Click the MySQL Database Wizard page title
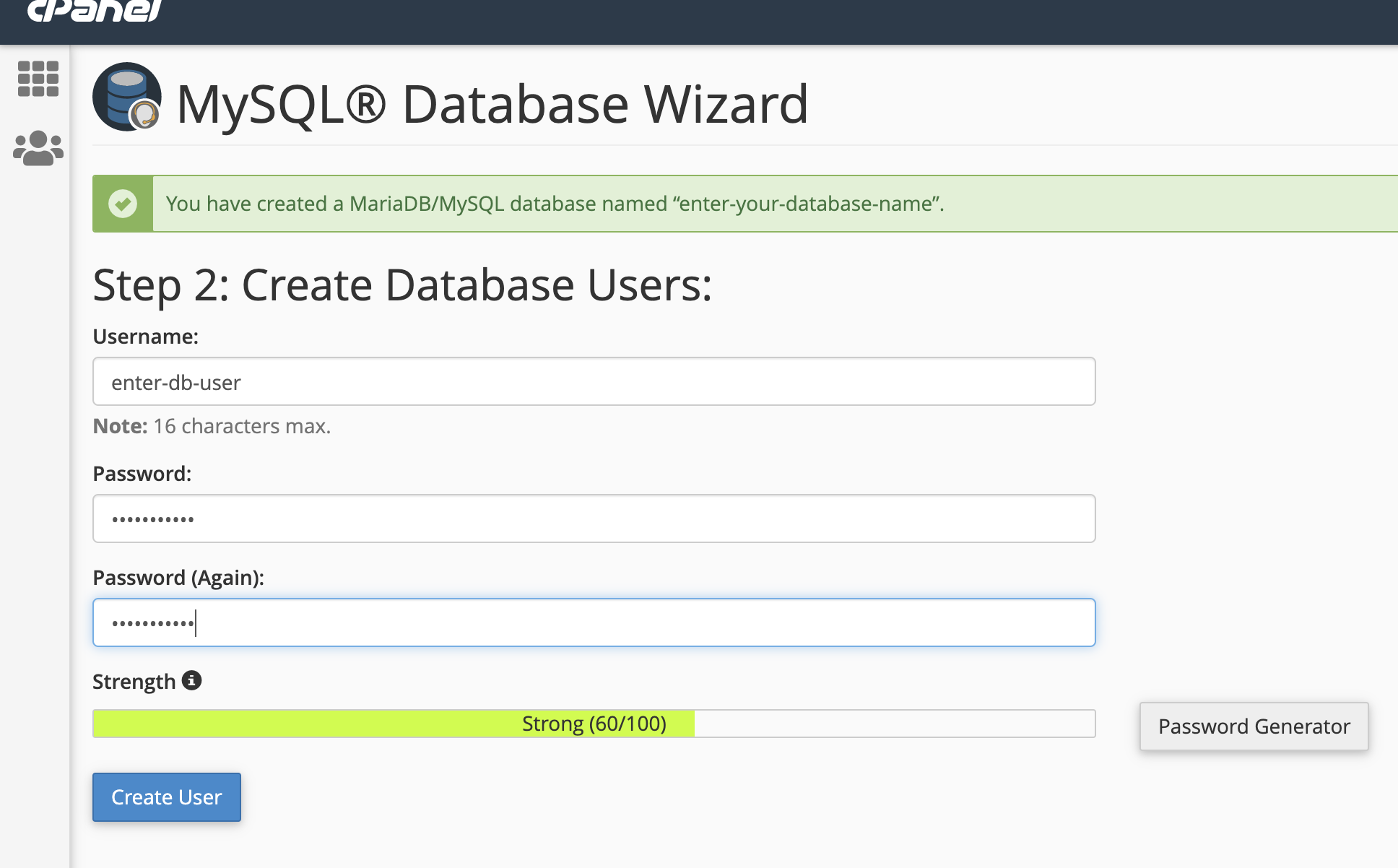The image size is (1398, 868). [x=492, y=104]
